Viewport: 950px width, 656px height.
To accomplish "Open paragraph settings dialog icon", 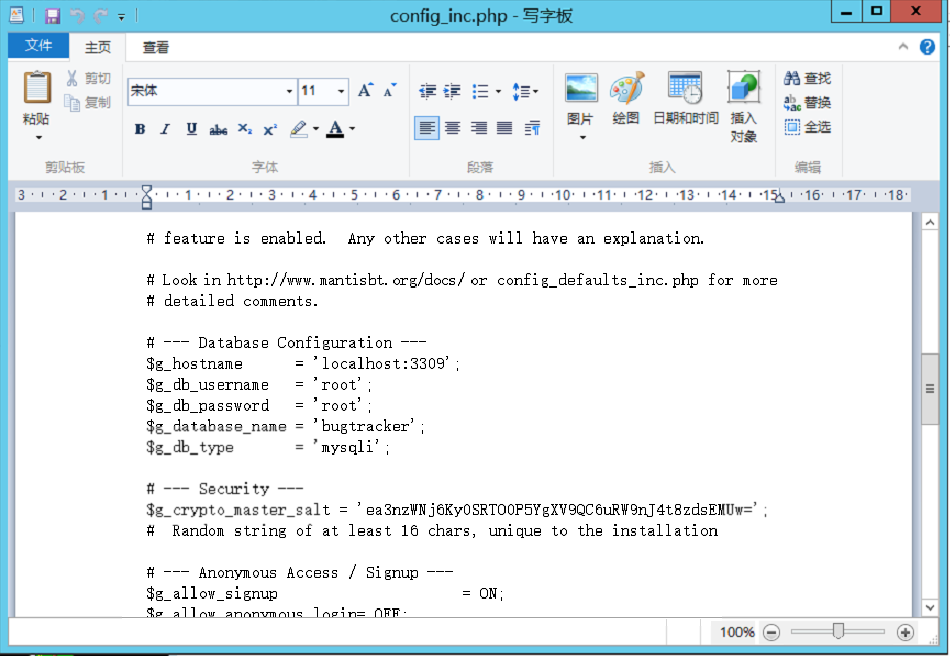I will [x=532, y=128].
